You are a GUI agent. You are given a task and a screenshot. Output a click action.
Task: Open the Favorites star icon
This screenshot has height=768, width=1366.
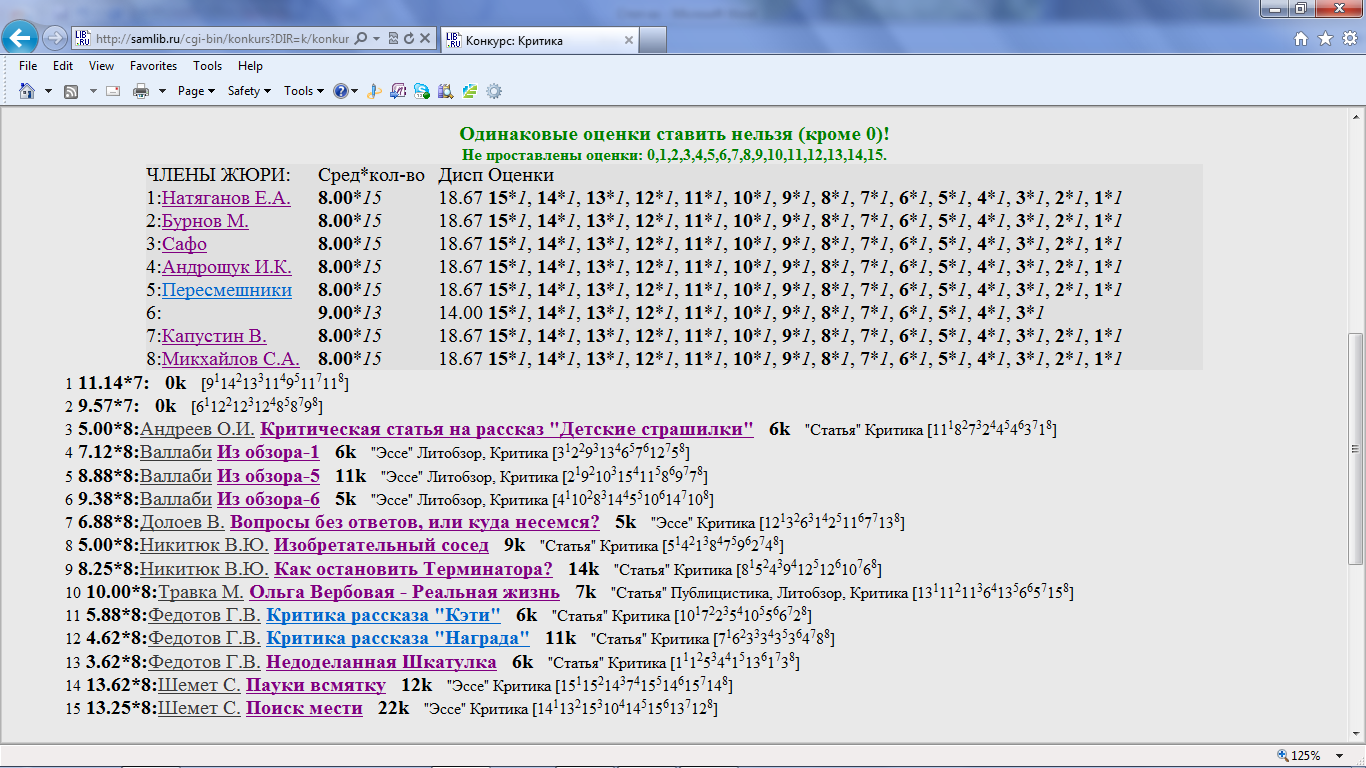[x=1325, y=39]
